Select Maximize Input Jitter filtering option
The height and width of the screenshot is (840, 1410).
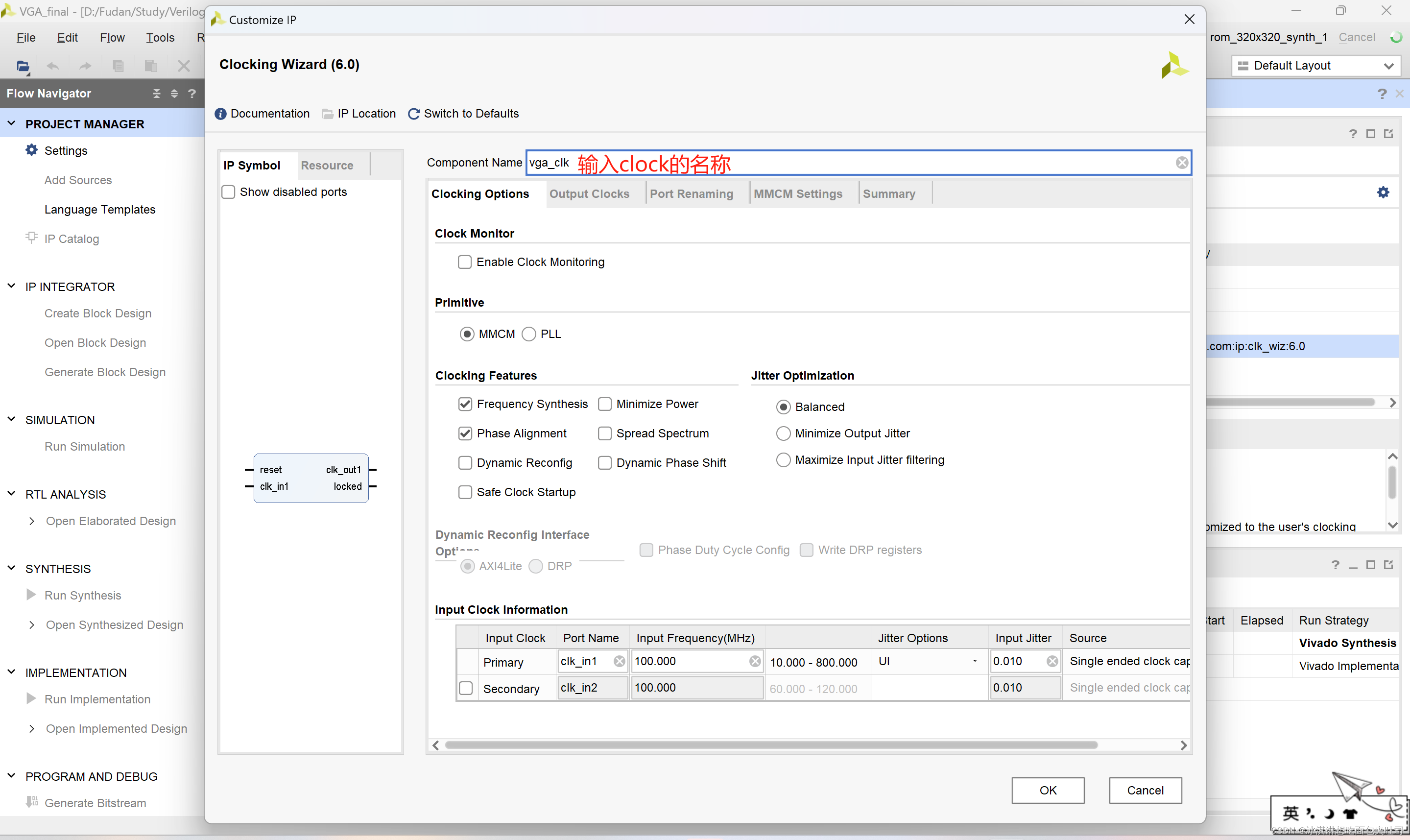click(784, 460)
